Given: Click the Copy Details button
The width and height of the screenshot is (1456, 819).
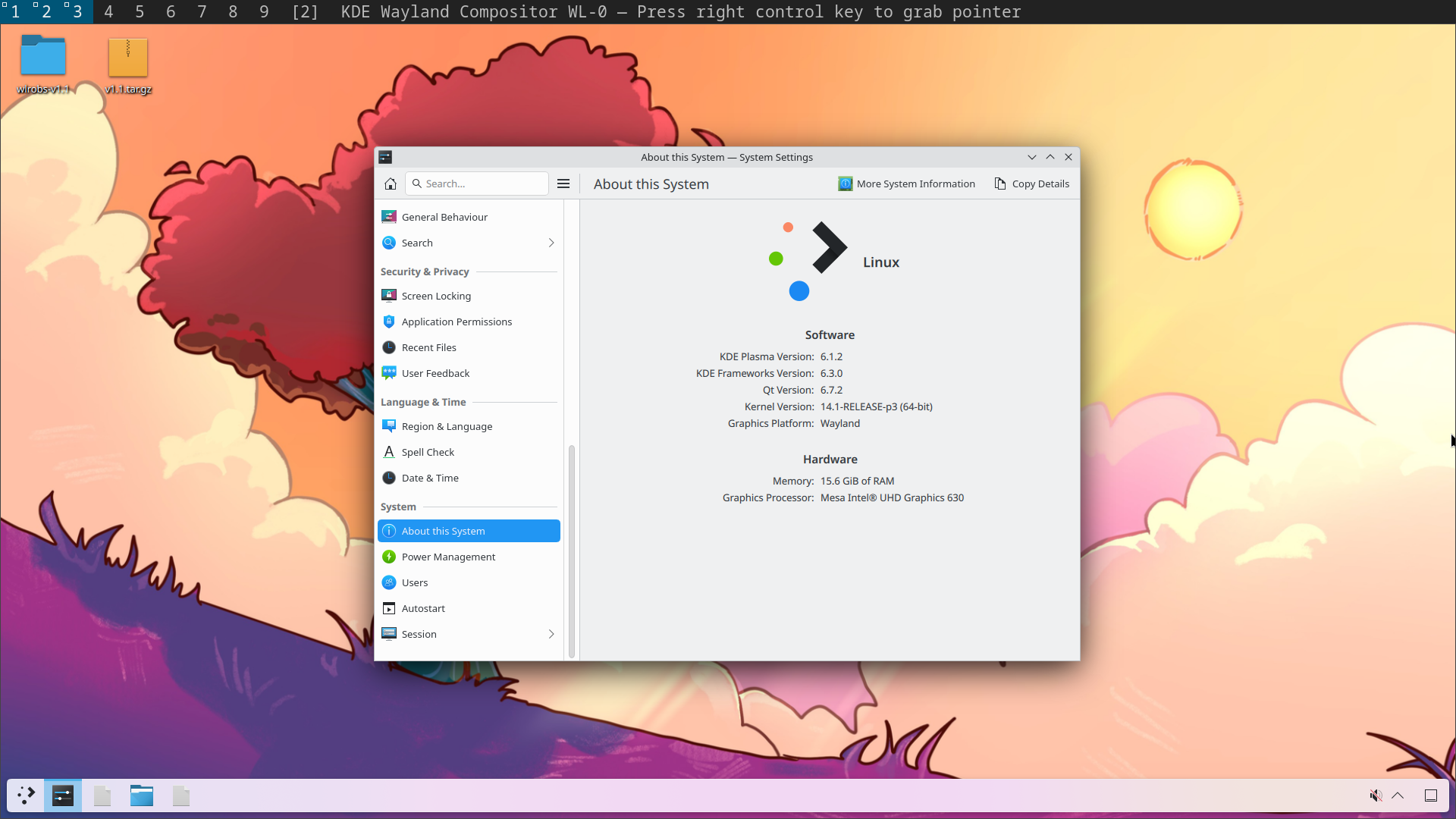Looking at the screenshot, I should 1032,184.
